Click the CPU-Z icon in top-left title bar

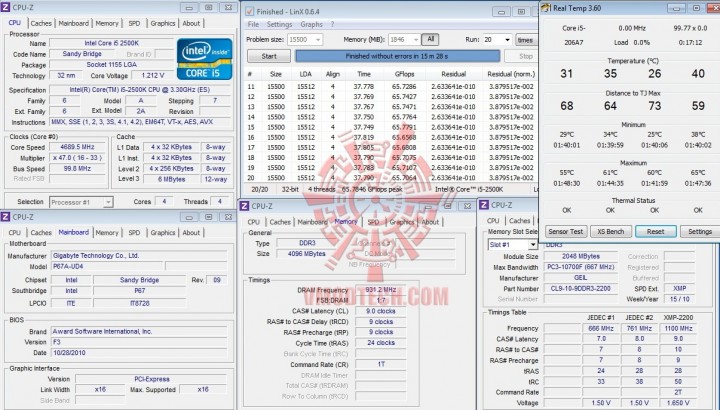tap(6, 7)
